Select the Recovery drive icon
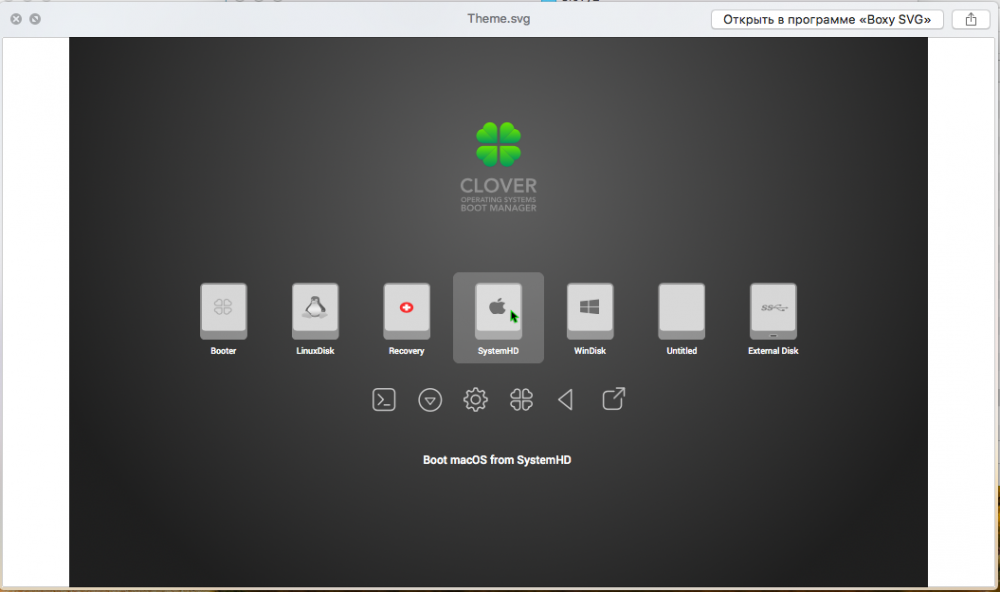 click(x=406, y=311)
